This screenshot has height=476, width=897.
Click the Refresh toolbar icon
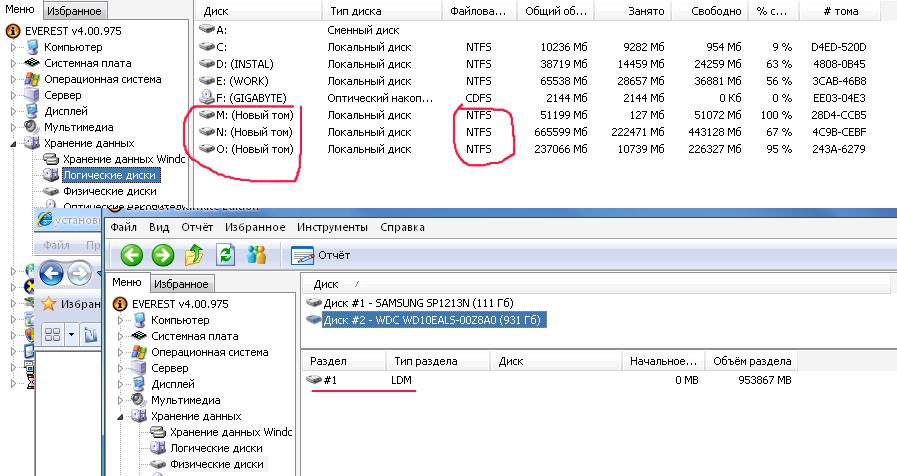coord(226,255)
